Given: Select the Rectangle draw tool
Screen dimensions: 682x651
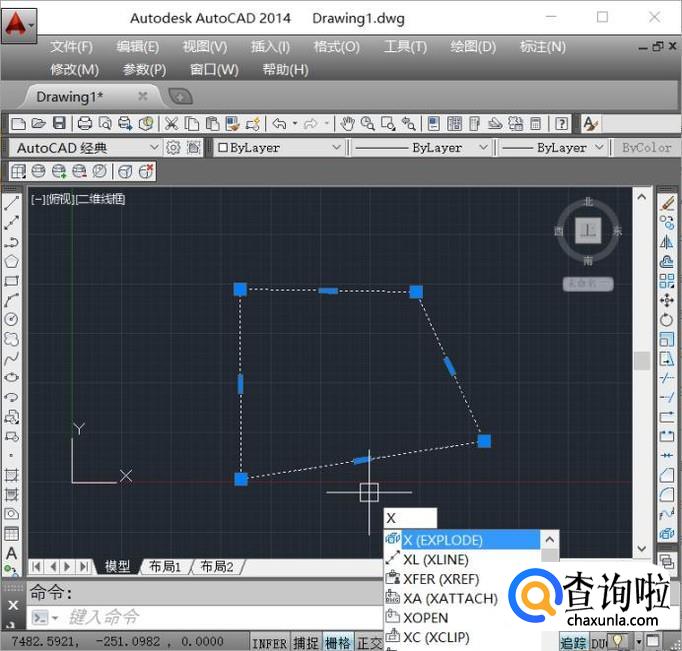Looking at the screenshot, I should [x=12, y=280].
